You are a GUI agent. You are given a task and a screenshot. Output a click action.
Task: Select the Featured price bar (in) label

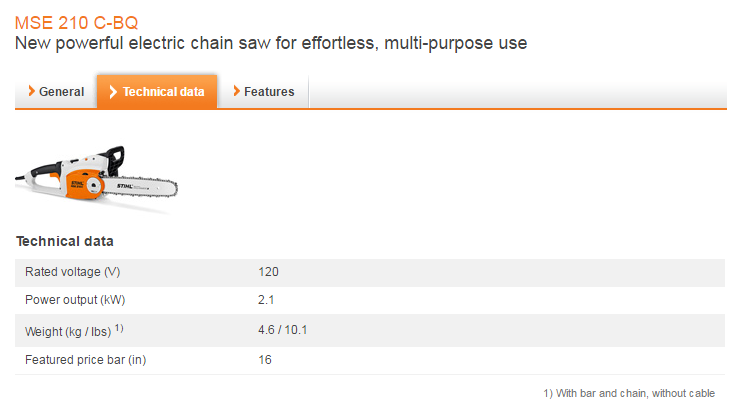point(85,359)
